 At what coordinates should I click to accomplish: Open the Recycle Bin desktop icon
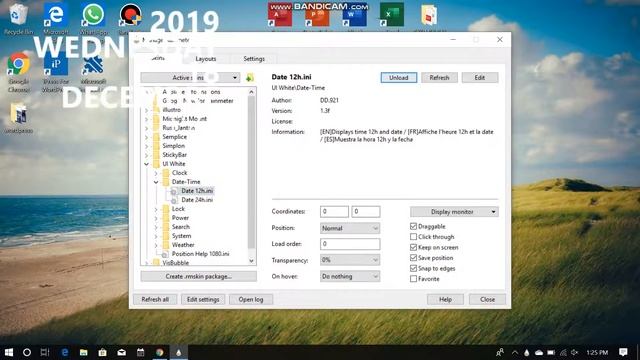click(x=18, y=17)
